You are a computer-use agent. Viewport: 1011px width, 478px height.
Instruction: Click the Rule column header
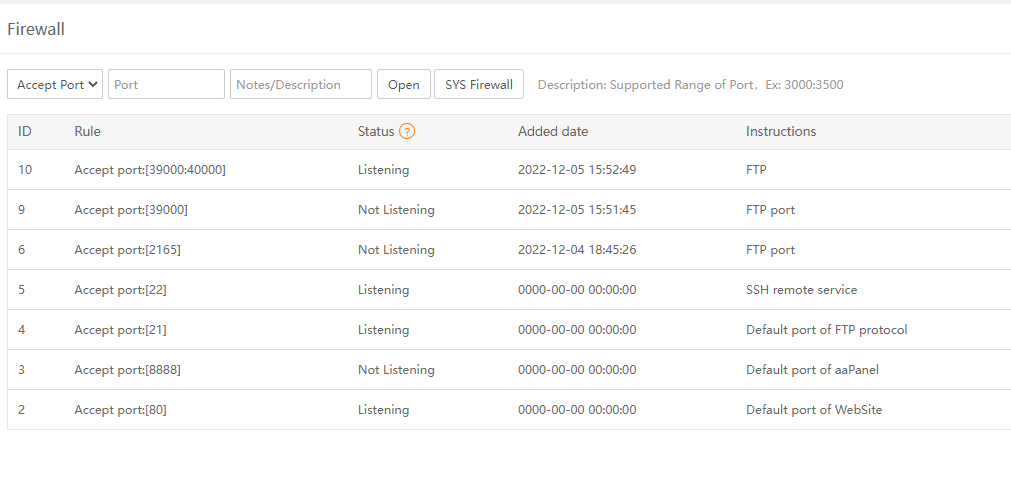point(87,131)
